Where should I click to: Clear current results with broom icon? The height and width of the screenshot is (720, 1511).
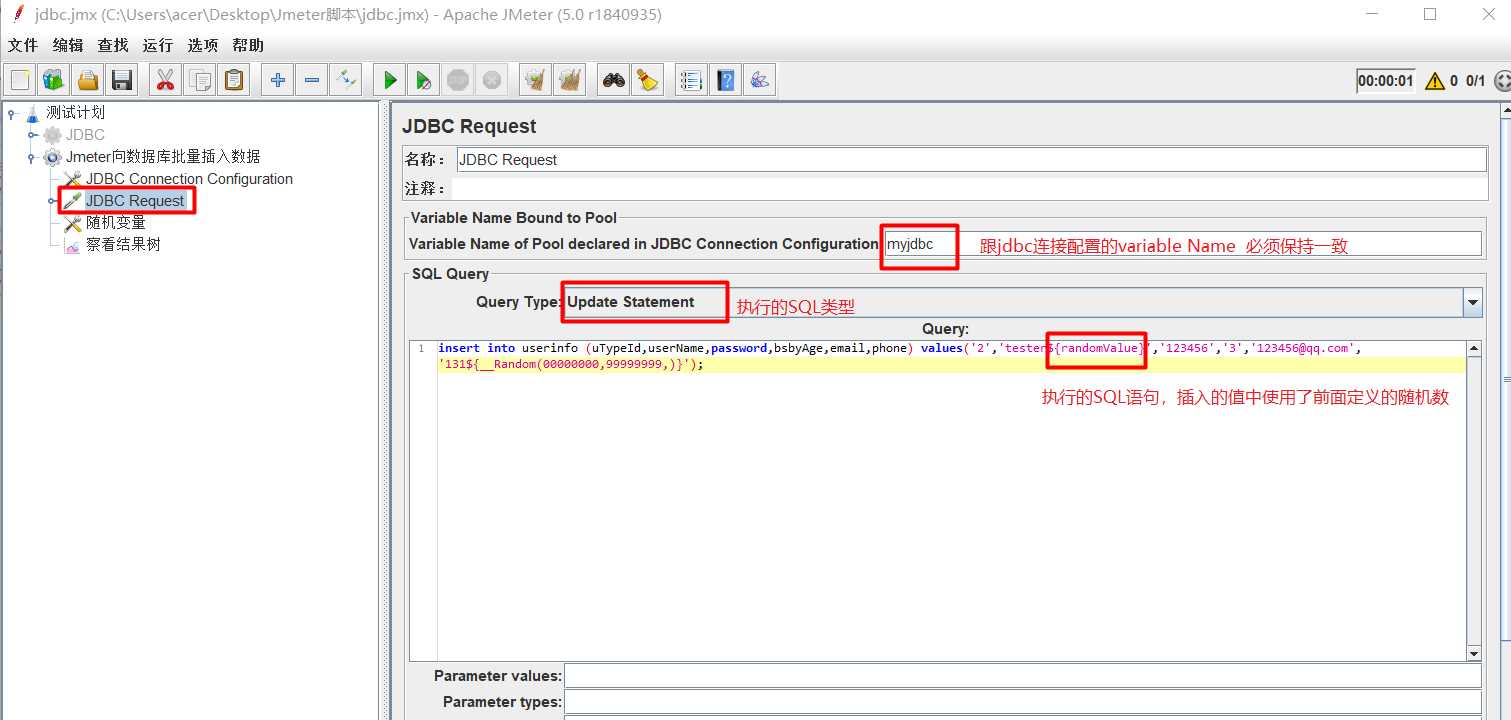pyautogui.click(x=536, y=80)
